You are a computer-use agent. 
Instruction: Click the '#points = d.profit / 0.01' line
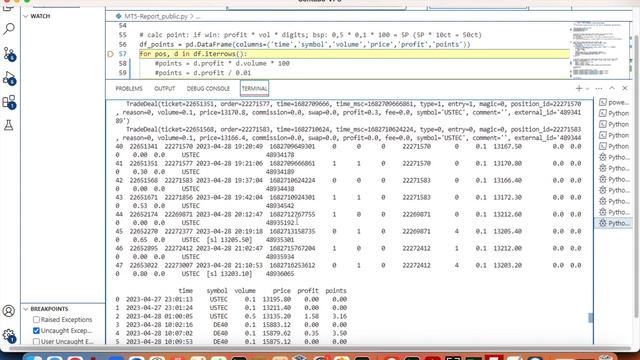point(203,73)
